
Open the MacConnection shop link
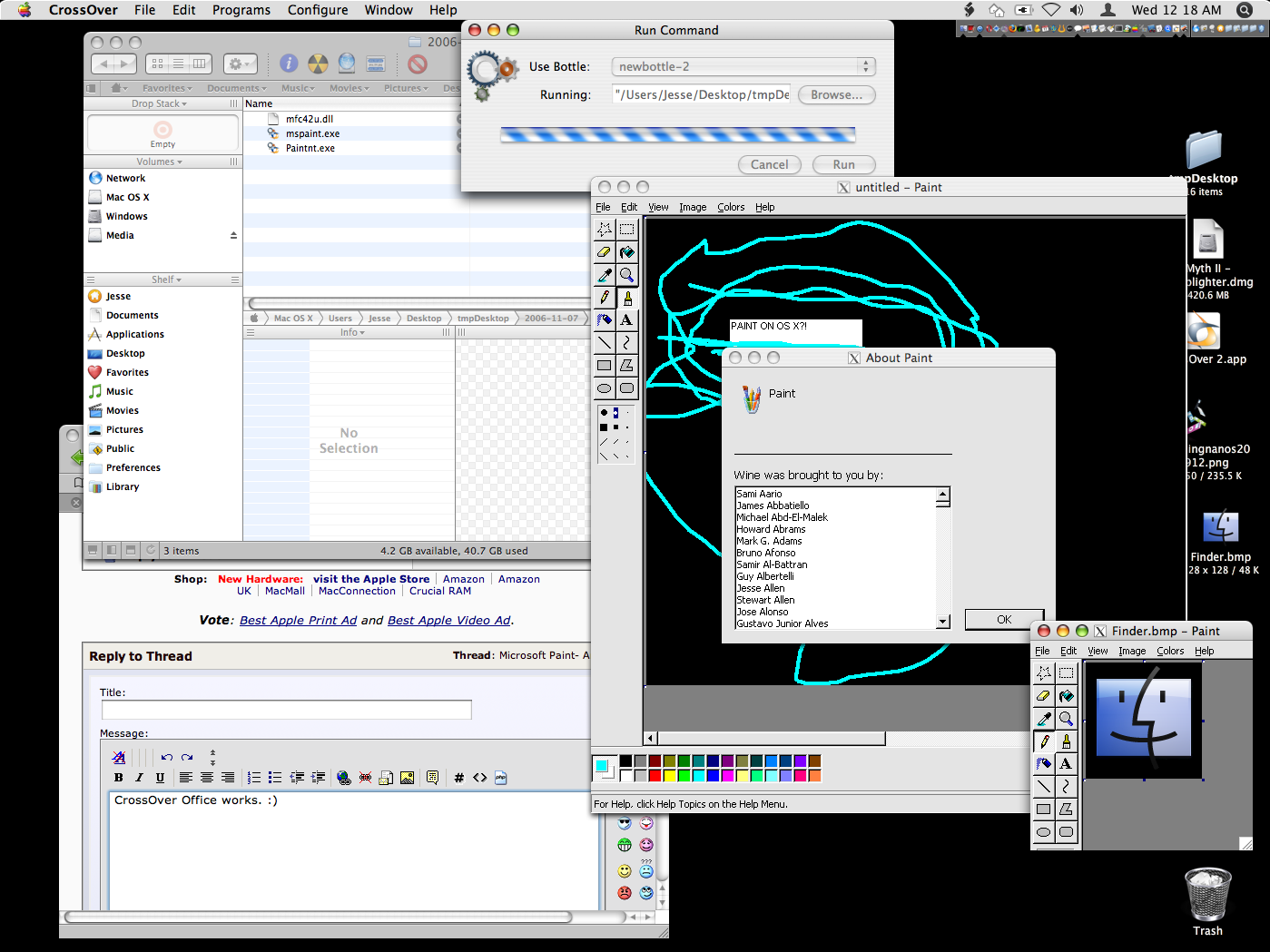tap(357, 591)
